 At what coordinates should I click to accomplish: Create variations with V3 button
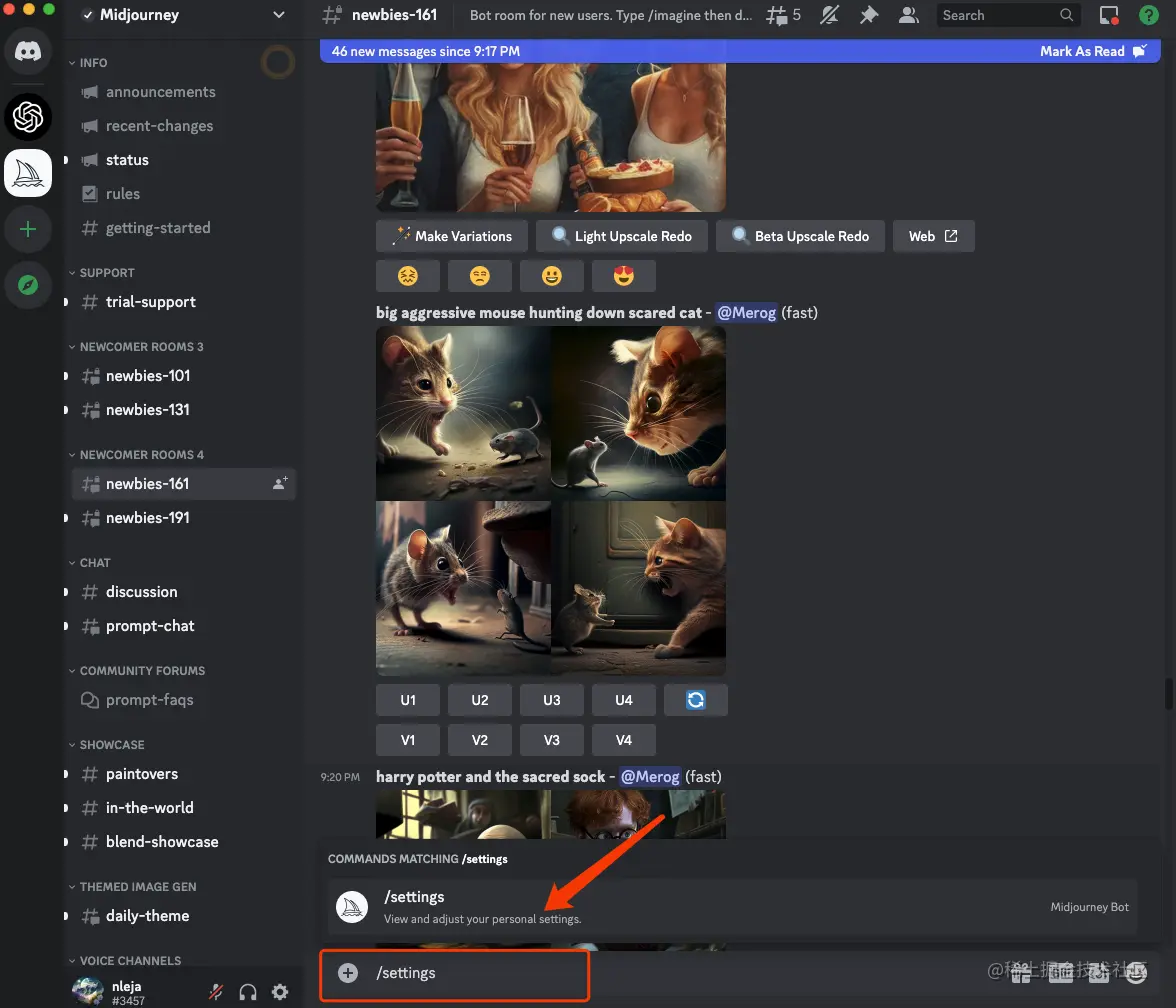552,740
